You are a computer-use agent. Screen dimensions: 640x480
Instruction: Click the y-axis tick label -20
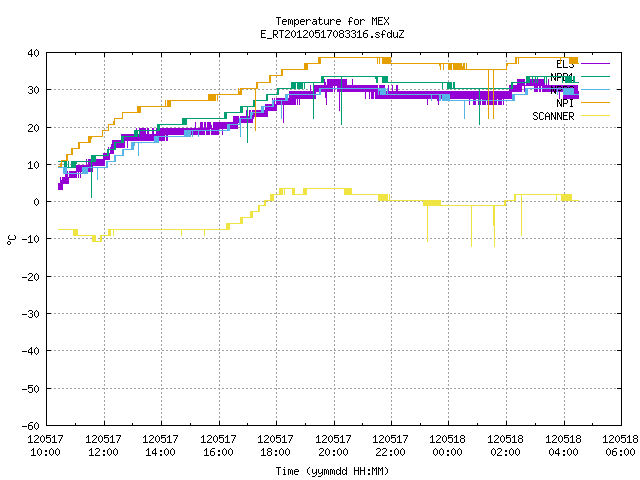coord(31,277)
